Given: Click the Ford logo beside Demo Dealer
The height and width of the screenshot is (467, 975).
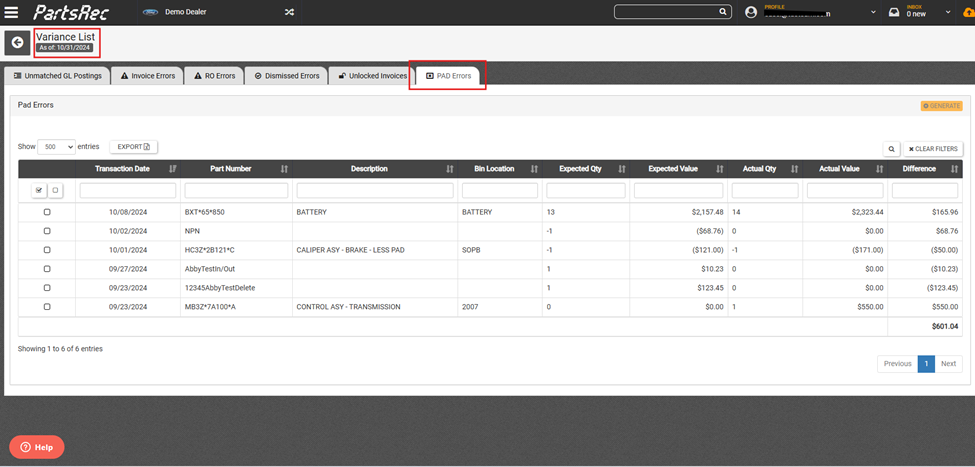Looking at the screenshot, I should (x=150, y=12).
